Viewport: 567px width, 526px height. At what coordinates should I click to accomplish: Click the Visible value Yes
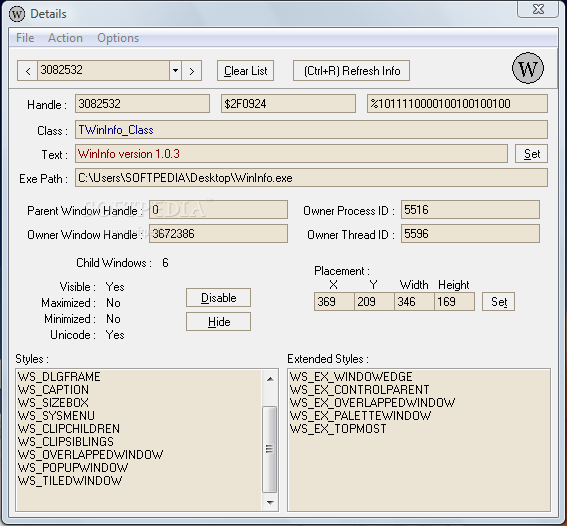pos(115,287)
